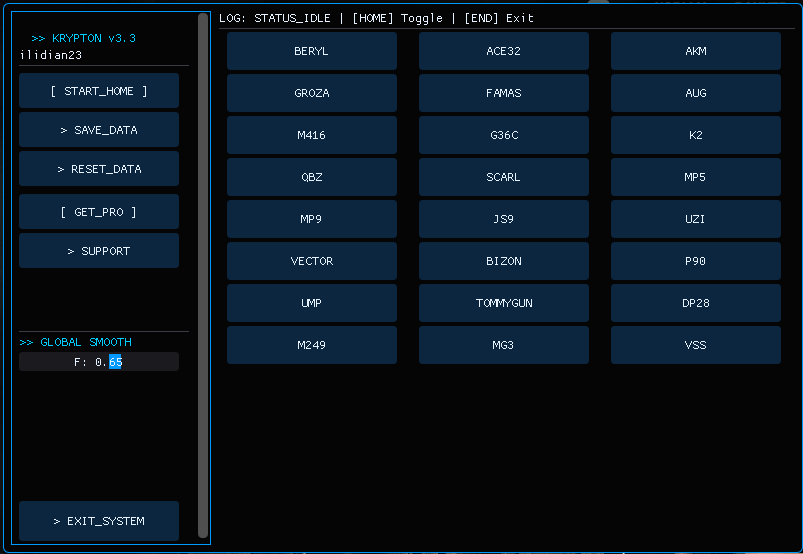Select the M416 weapon button

tap(311, 135)
